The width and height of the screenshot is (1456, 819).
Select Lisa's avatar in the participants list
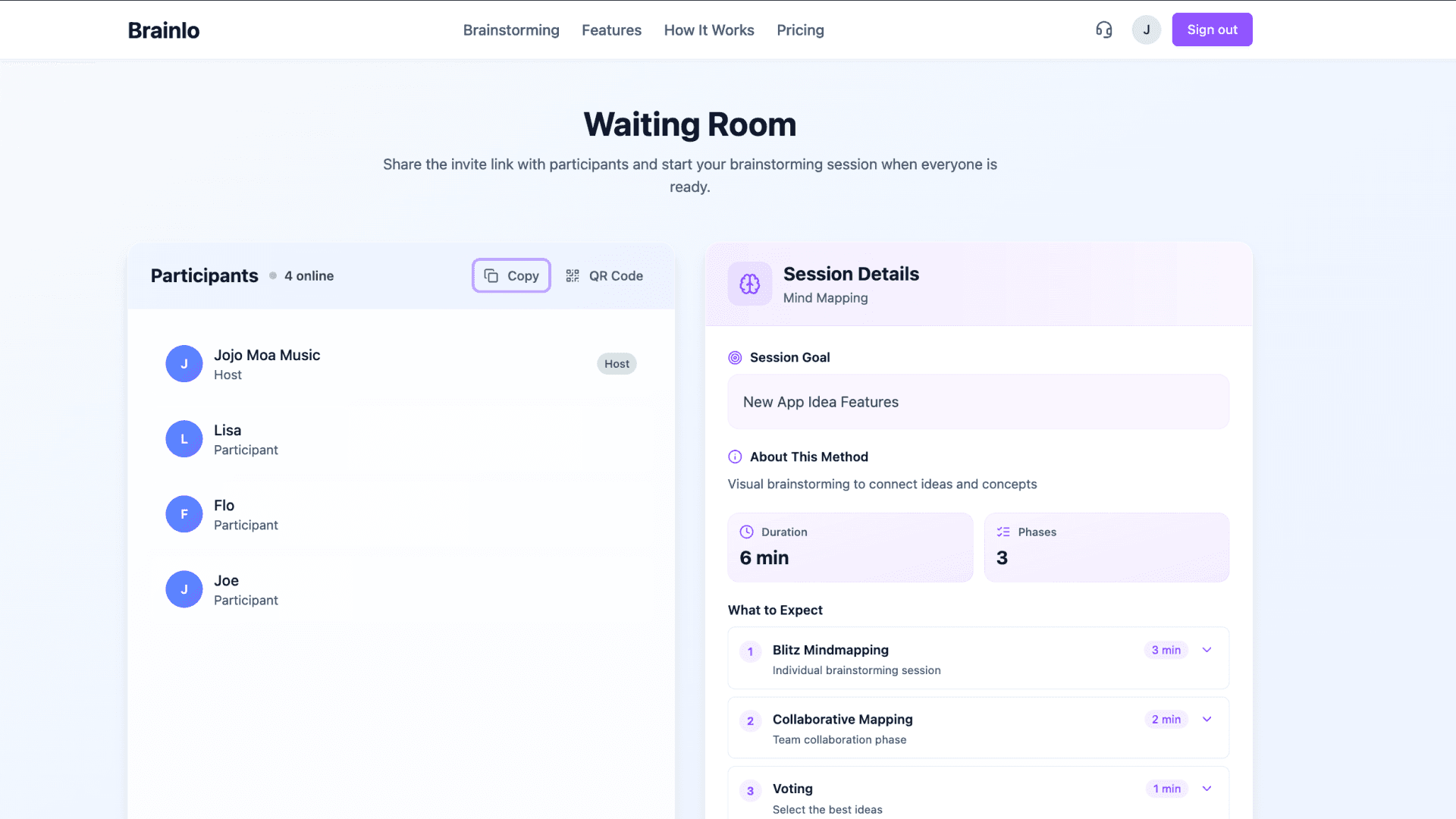coord(184,438)
